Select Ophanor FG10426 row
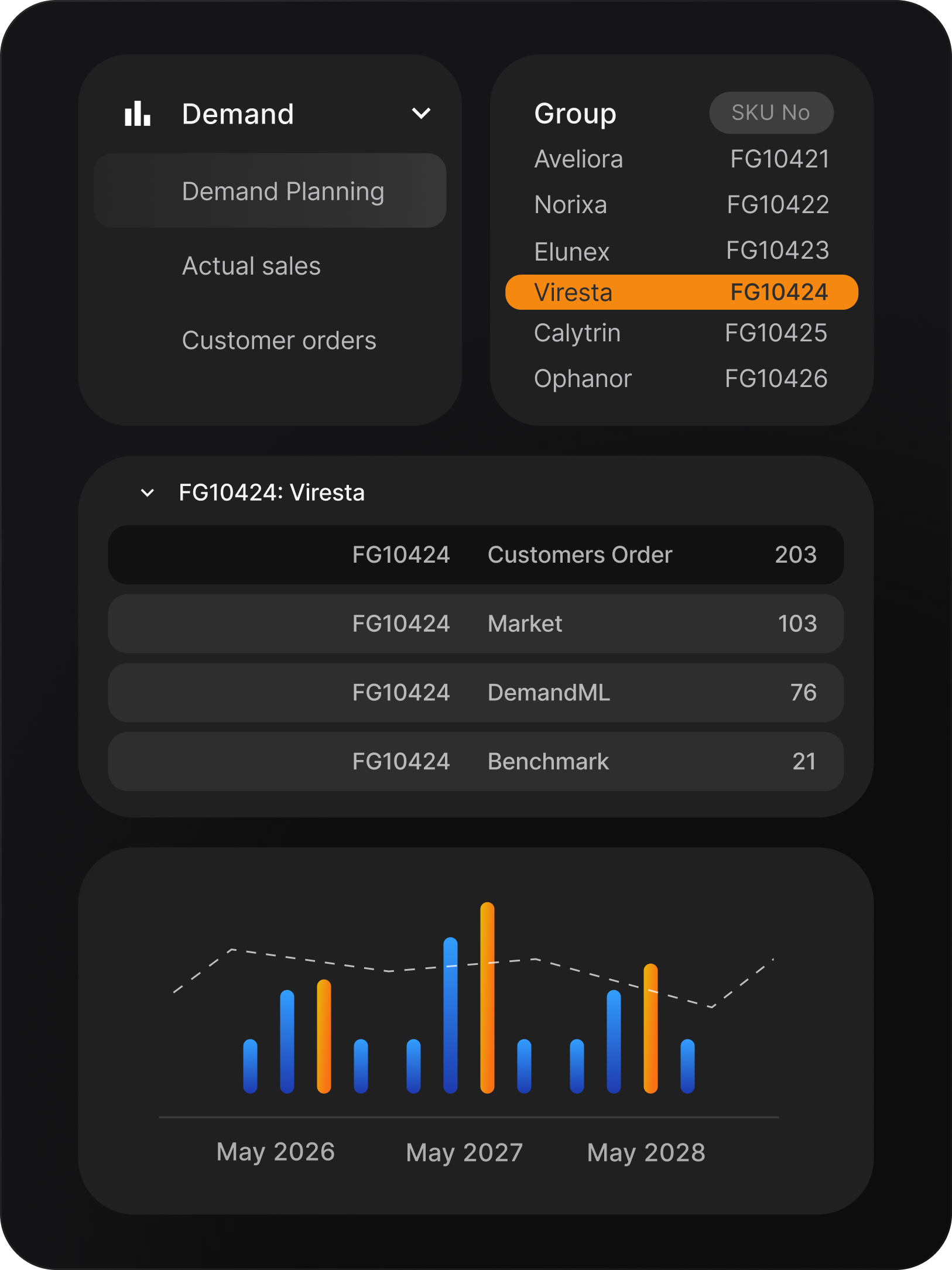 pos(681,379)
